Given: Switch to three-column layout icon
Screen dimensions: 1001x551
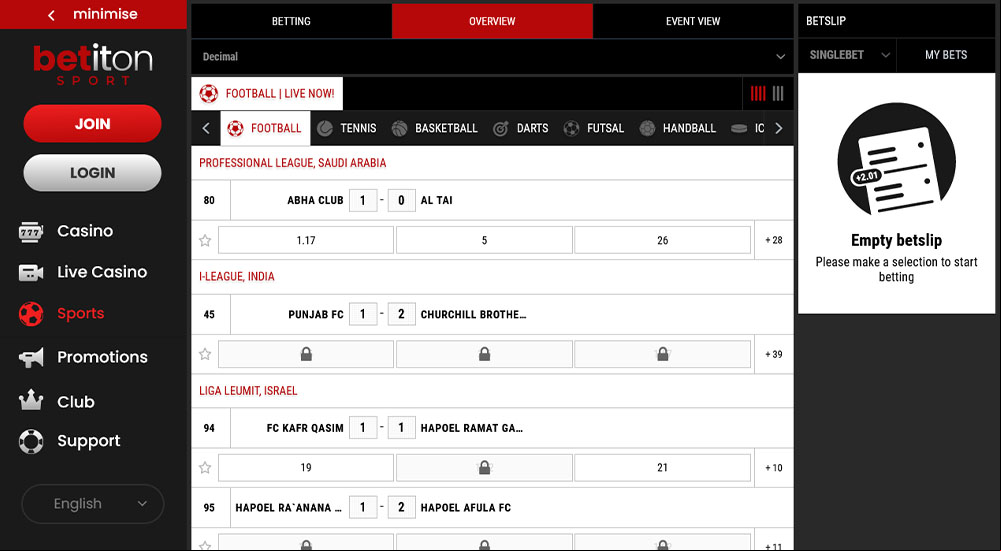Looking at the screenshot, I should tap(778, 94).
